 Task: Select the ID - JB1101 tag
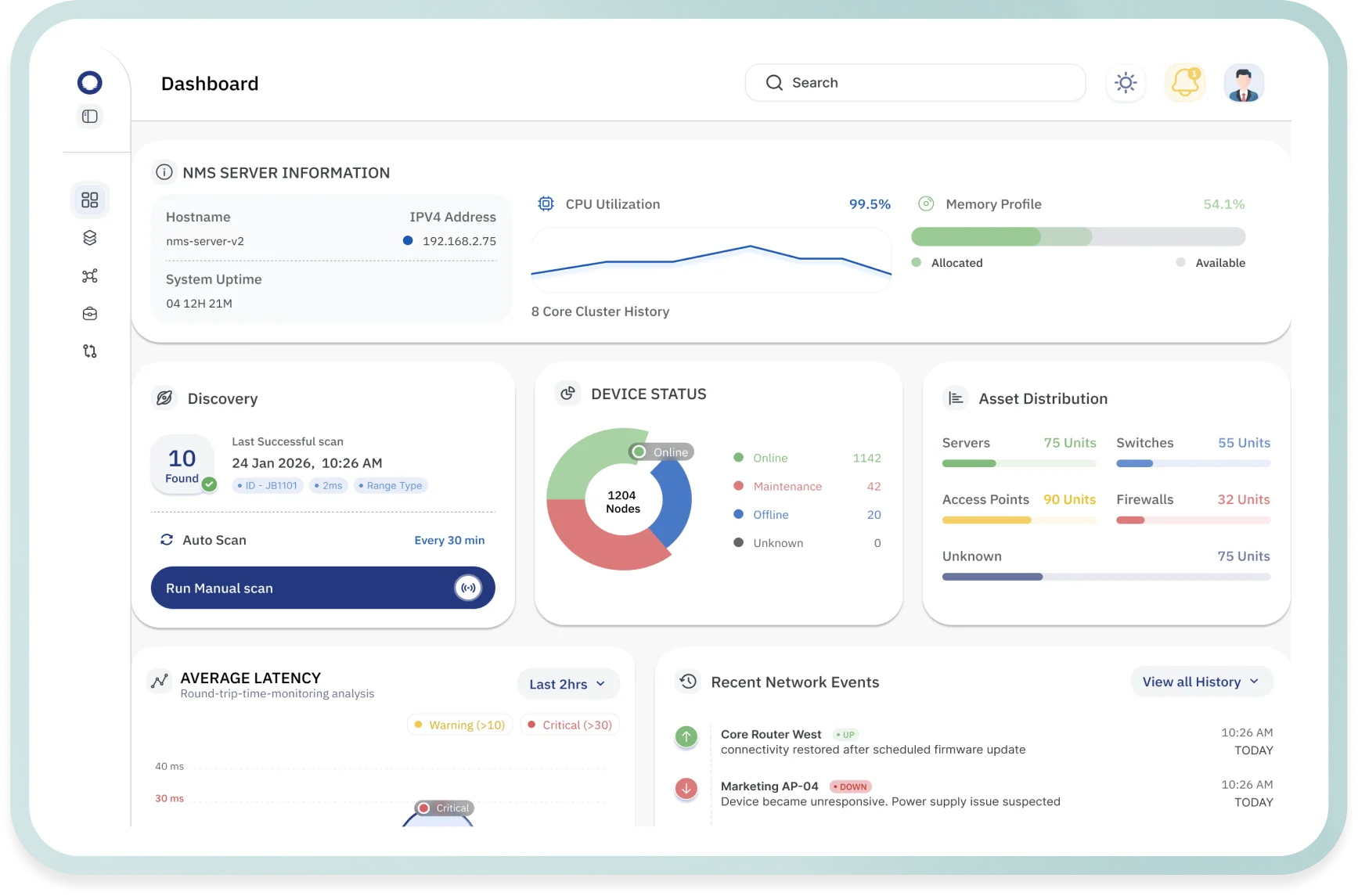point(268,485)
